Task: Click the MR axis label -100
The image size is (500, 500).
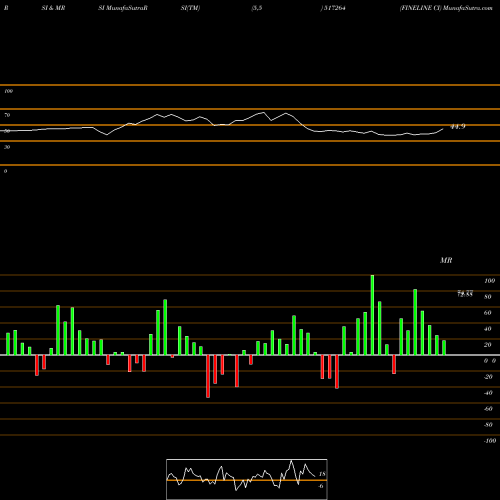Action: tap(490, 441)
